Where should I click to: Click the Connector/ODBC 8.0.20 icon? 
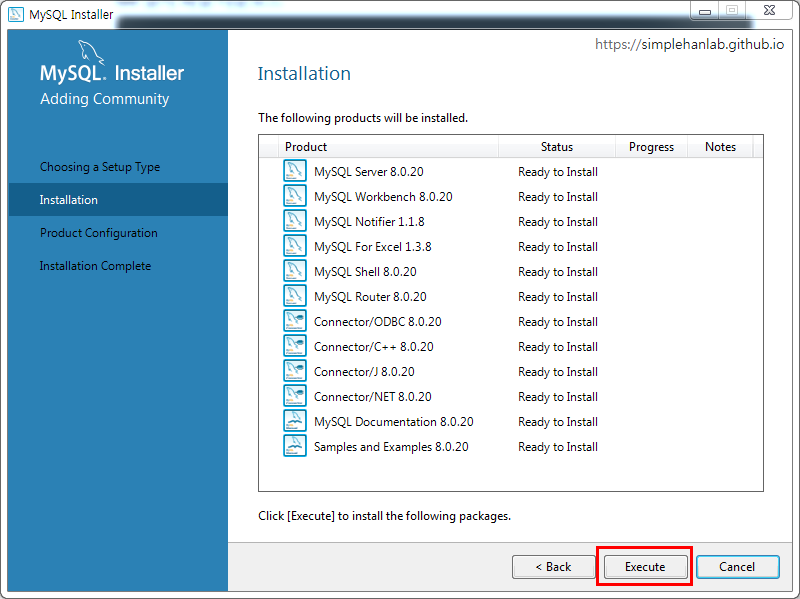[x=294, y=321]
